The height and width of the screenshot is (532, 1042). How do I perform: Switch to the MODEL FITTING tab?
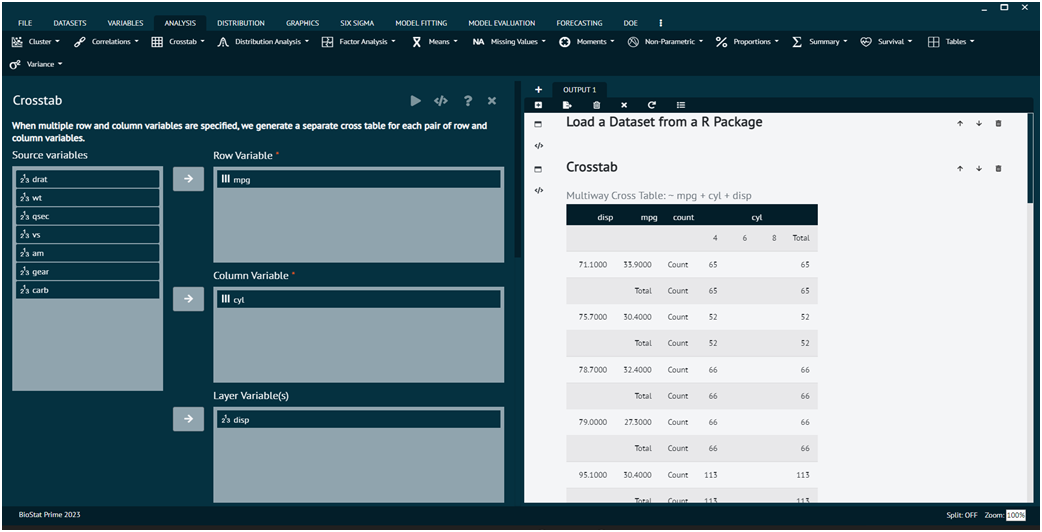[421, 23]
